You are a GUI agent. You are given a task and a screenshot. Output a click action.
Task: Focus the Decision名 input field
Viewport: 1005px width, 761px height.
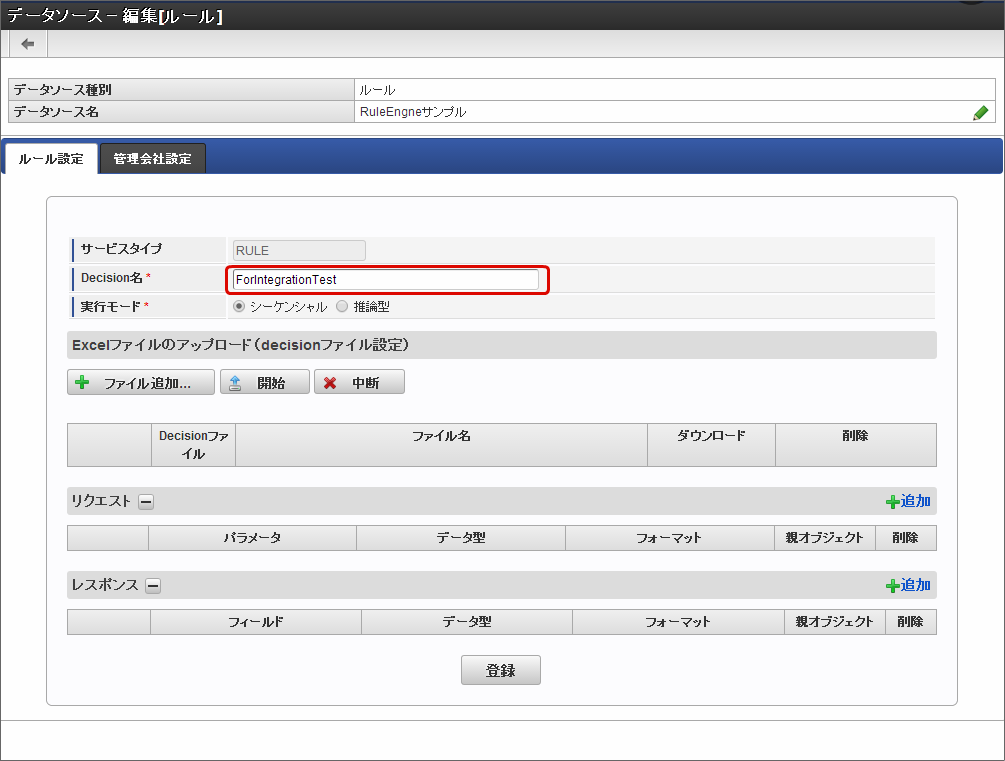click(386, 280)
